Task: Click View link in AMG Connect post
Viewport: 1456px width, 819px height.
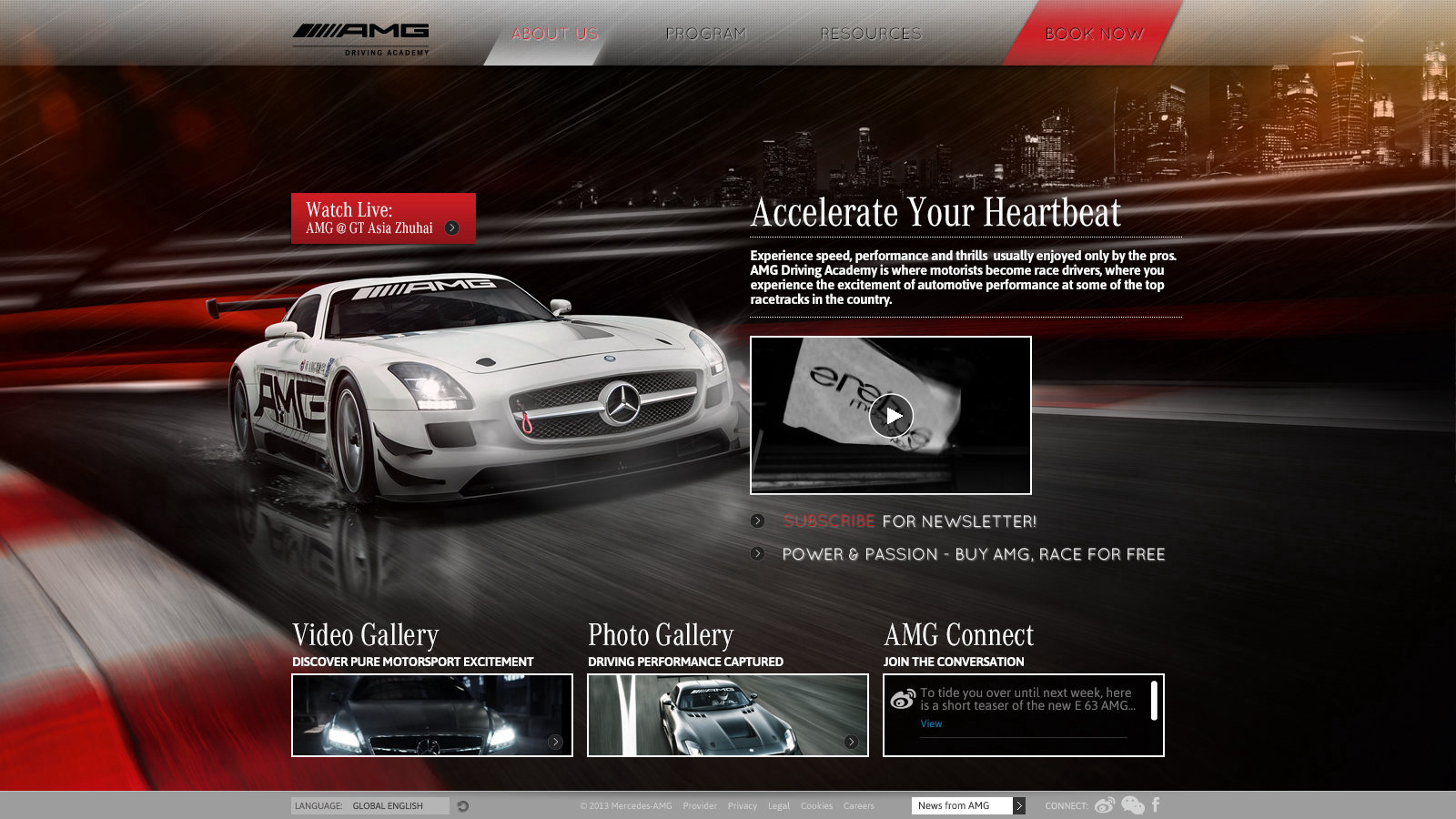Action: 931,723
